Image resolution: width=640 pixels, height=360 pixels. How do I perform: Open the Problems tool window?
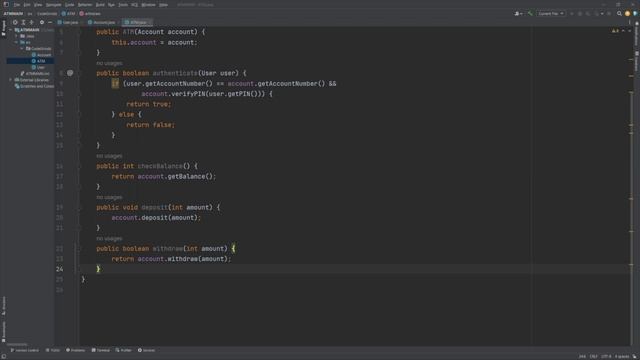[x=76, y=350]
